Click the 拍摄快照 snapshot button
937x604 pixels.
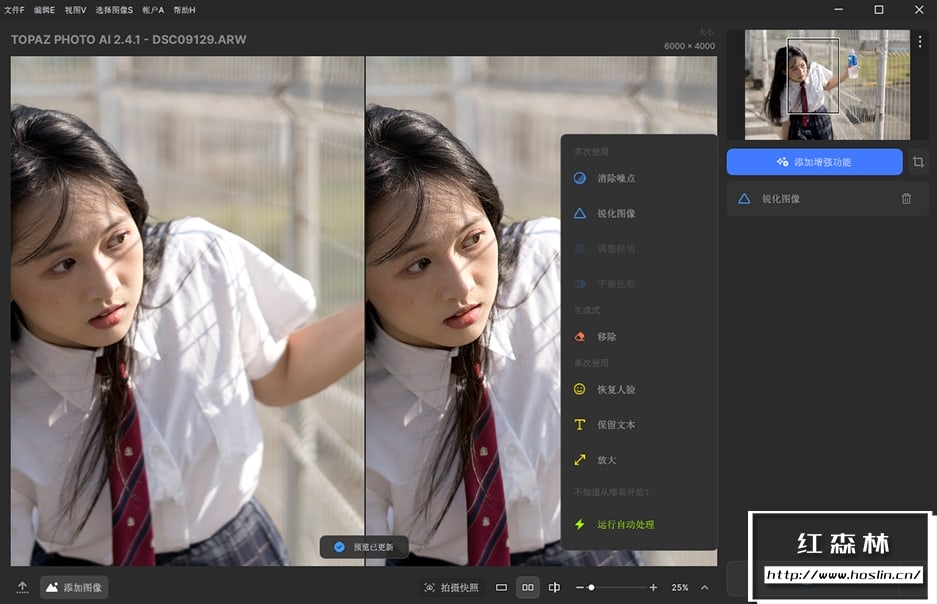tap(451, 587)
